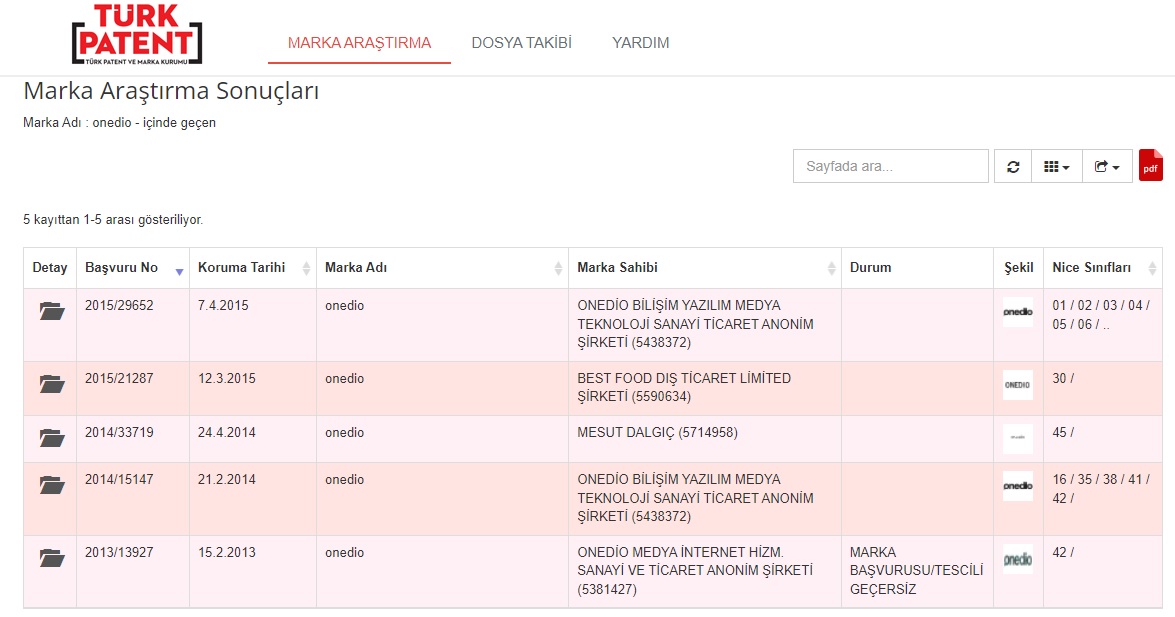Viewport: 1175px width, 617px height.
Task: Click the Şekil column header
Action: point(1018,268)
